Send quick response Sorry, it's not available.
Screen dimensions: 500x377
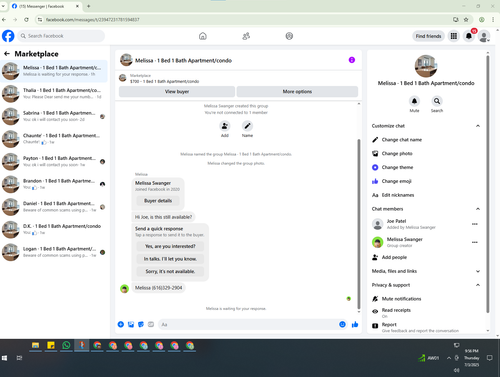click(x=170, y=272)
